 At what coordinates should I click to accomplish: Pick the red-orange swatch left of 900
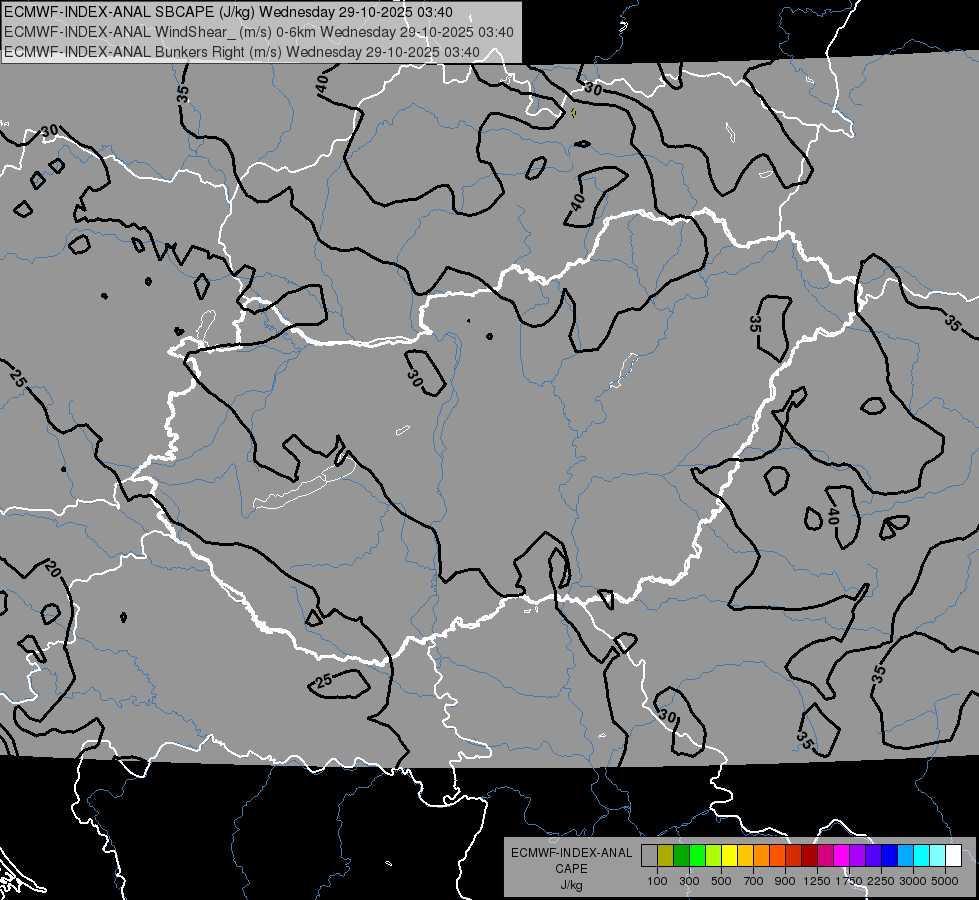(777, 855)
